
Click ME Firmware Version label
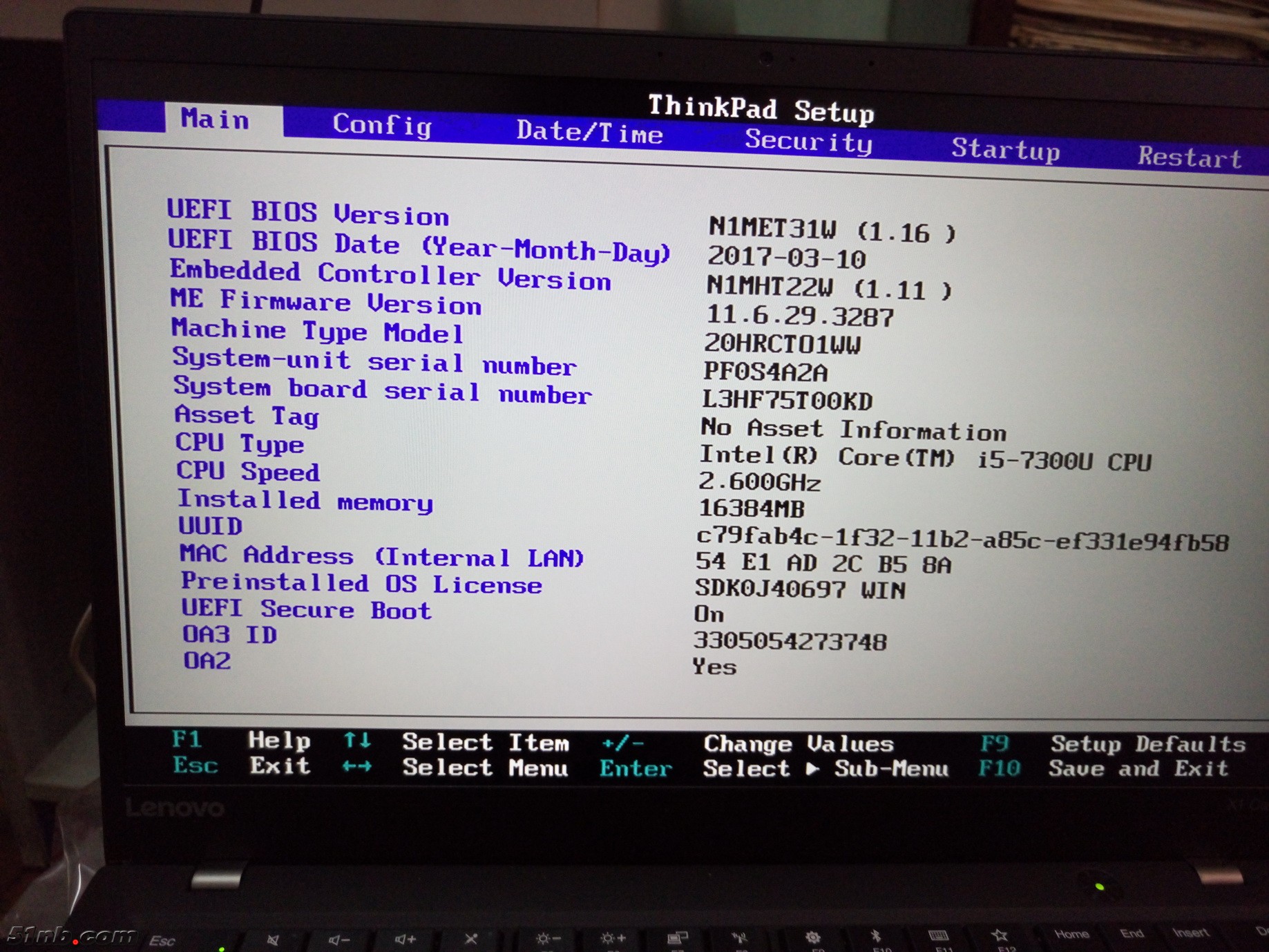pos(326,303)
